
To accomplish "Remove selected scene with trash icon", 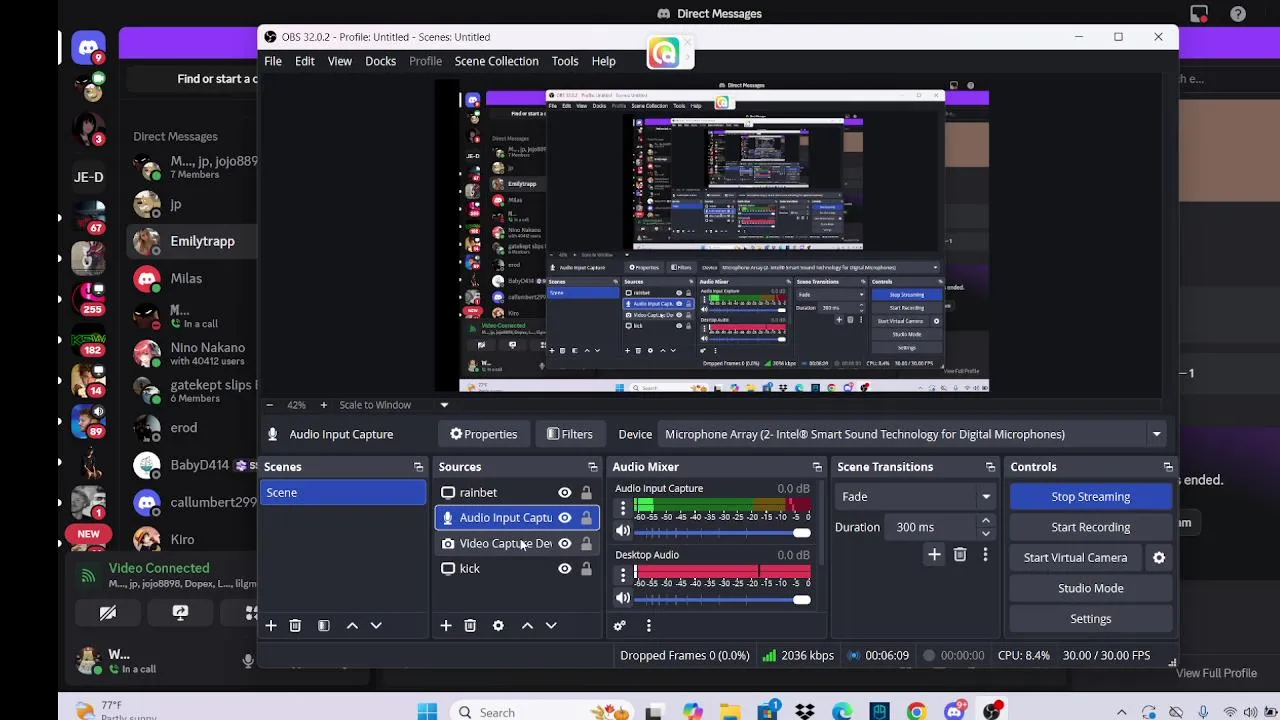I will click(x=295, y=625).
